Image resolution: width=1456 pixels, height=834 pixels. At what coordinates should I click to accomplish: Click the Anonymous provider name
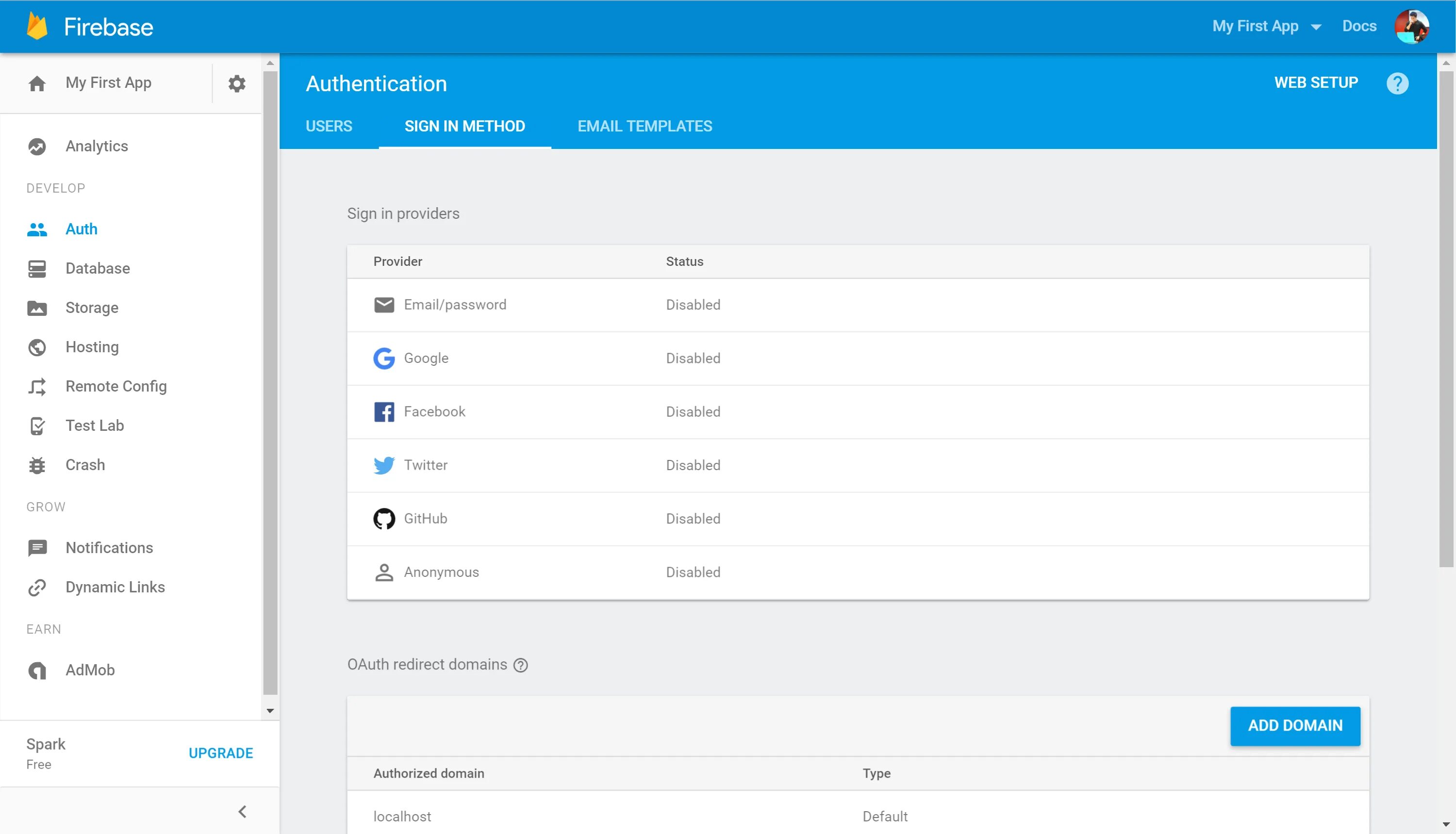coord(441,572)
